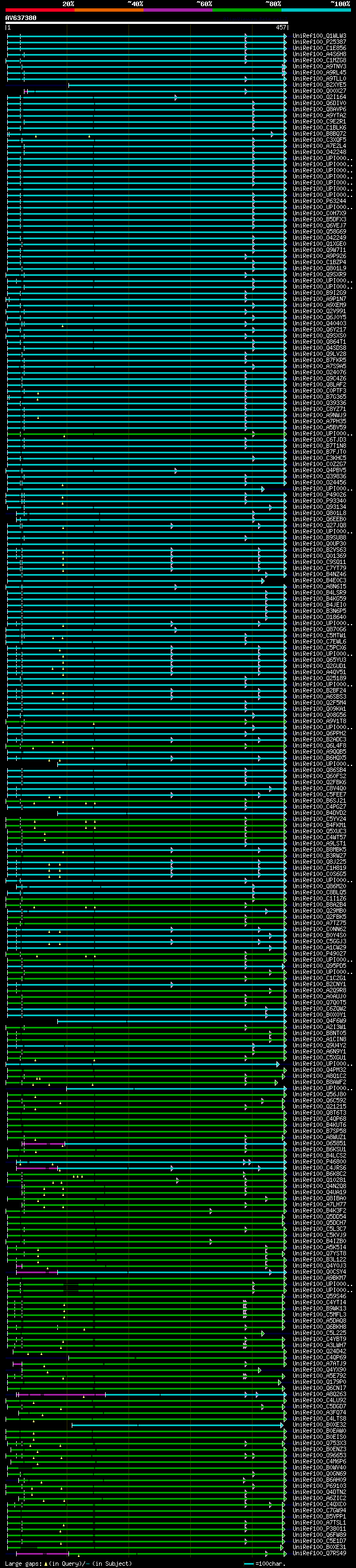Open hit UniRef100_C1E856
This screenshot has height=1568, width=356.
click(x=319, y=48)
